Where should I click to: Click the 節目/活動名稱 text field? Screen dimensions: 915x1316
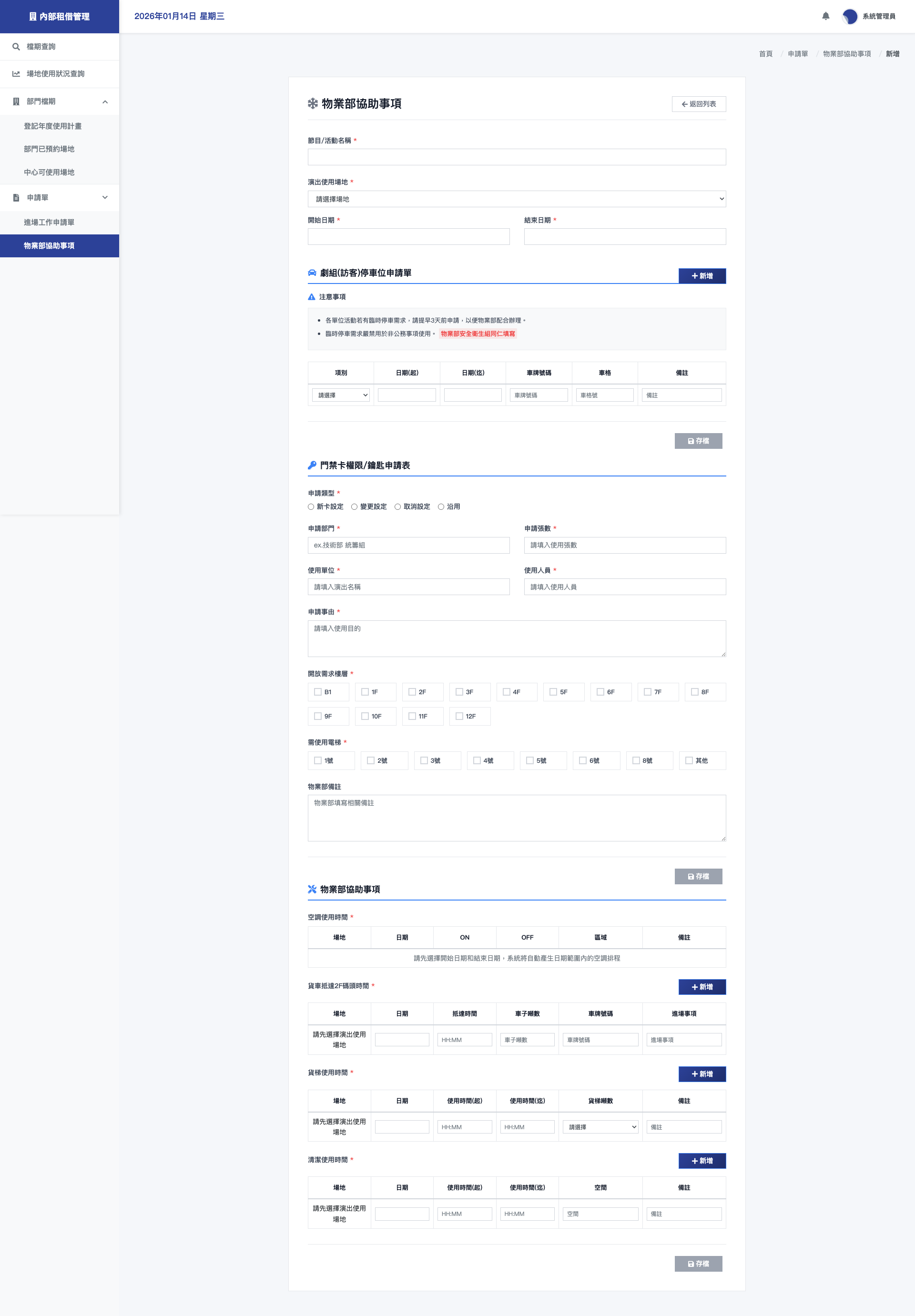coord(517,157)
